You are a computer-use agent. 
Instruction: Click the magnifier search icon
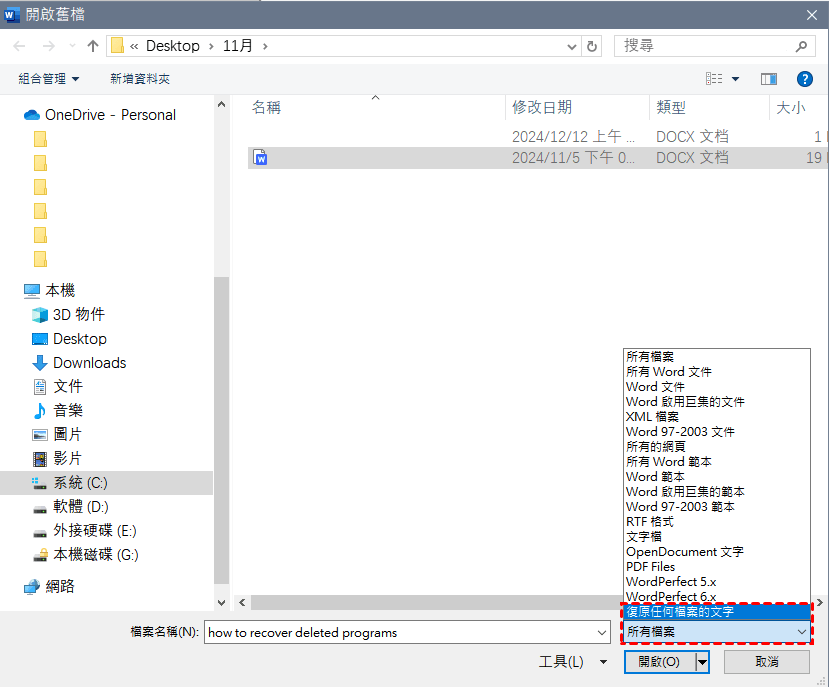(801, 47)
